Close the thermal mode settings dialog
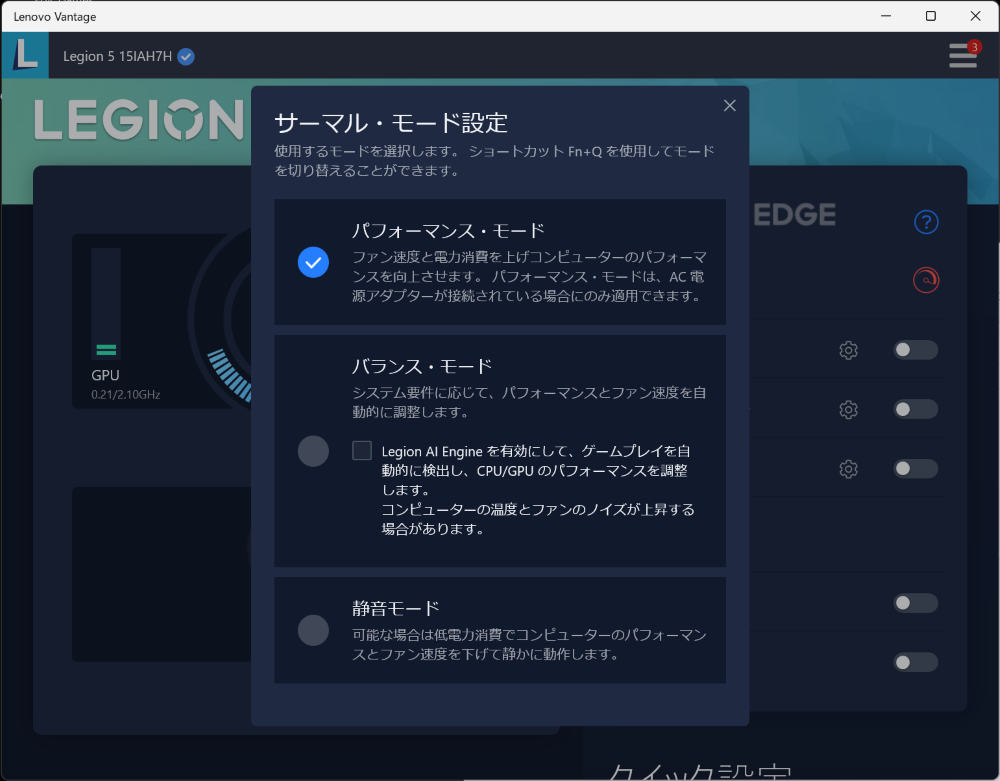The height and width of the screenshot is (781, 1000). pos(730,105)
